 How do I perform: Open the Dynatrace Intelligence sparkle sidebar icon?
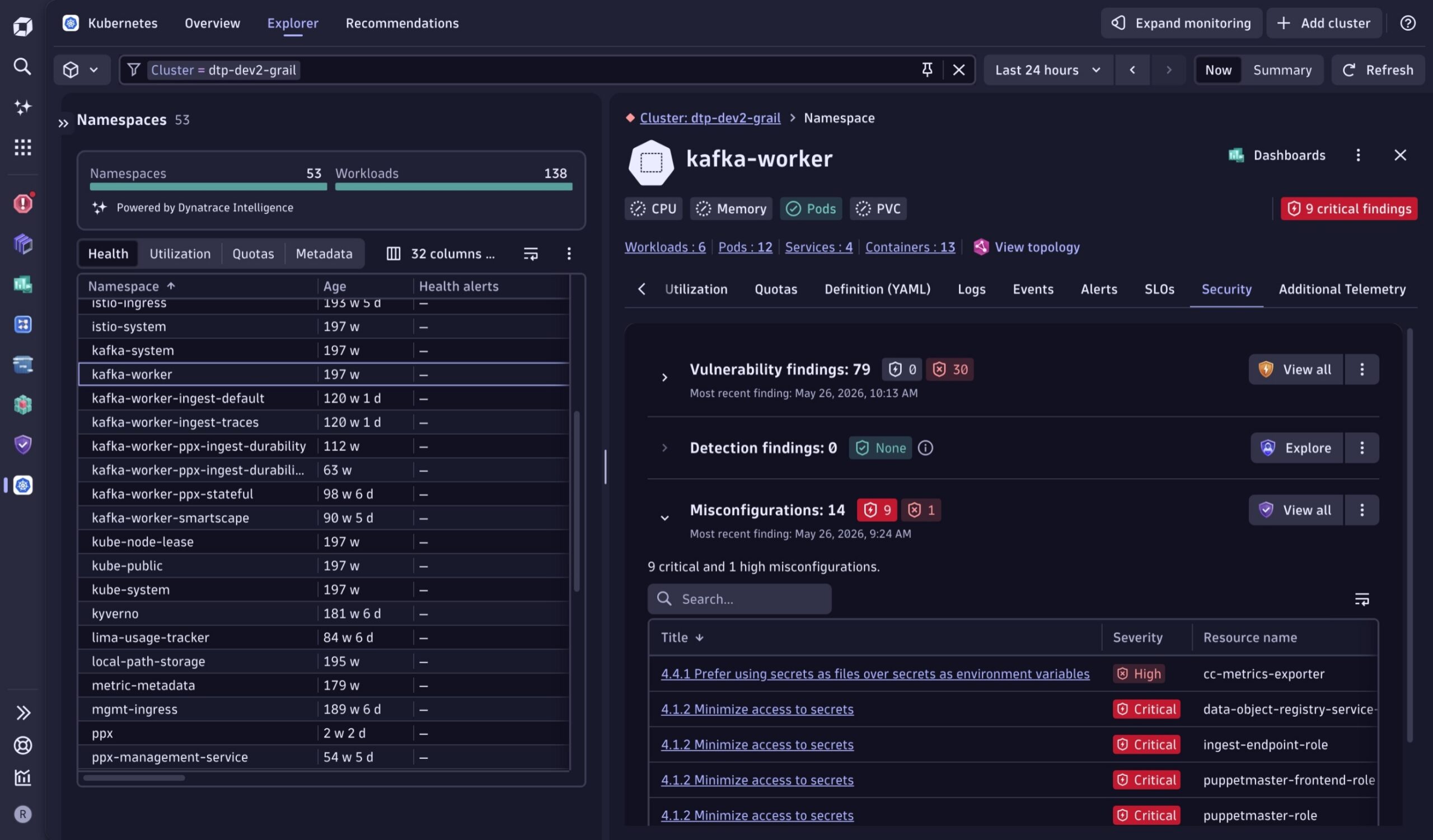(23, 107)
